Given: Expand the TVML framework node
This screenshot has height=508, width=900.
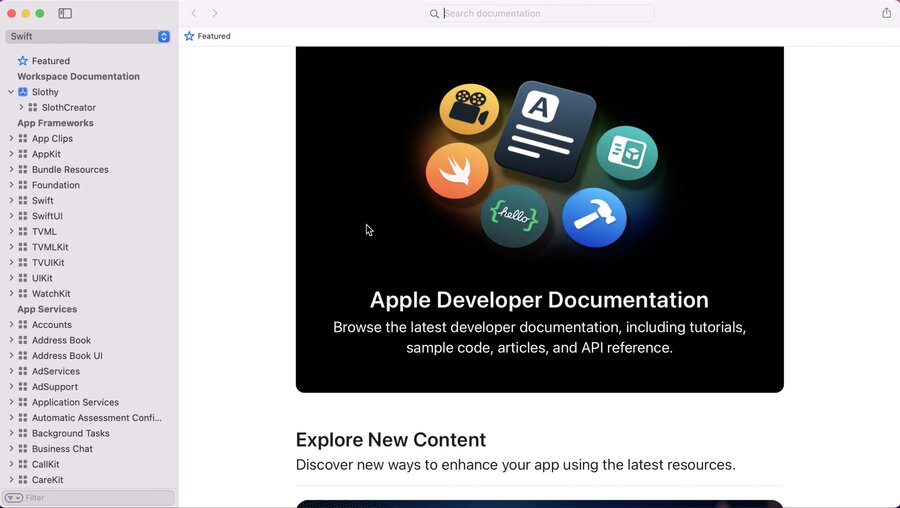Looking at the screenshot, I should click(11, 231).
